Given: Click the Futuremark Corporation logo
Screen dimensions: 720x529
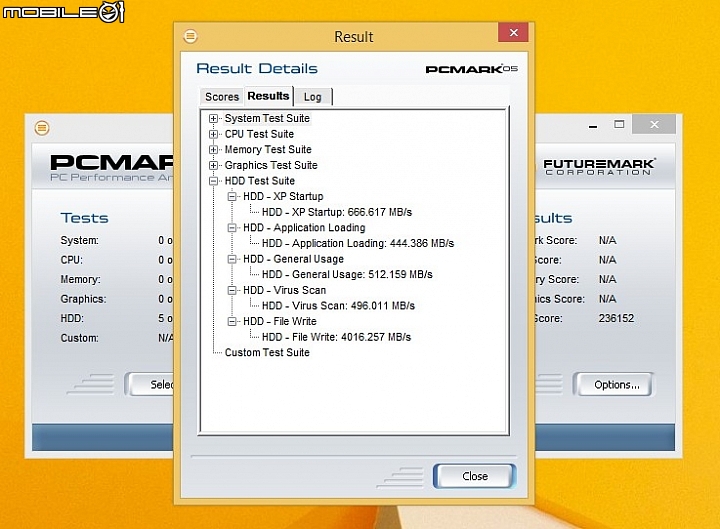Looking at the screenshot, I should click(x=599, y=167).
